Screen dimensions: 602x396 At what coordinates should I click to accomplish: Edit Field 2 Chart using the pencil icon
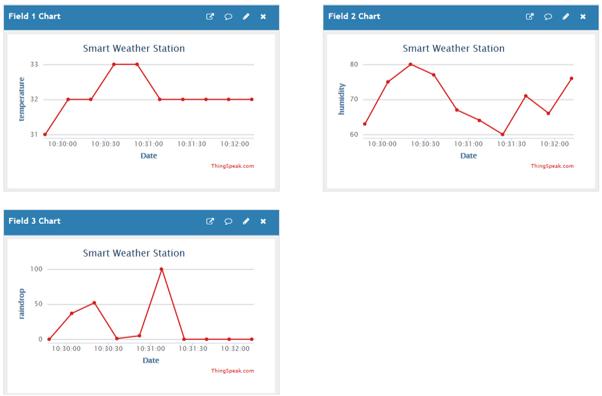coord(566,17)
